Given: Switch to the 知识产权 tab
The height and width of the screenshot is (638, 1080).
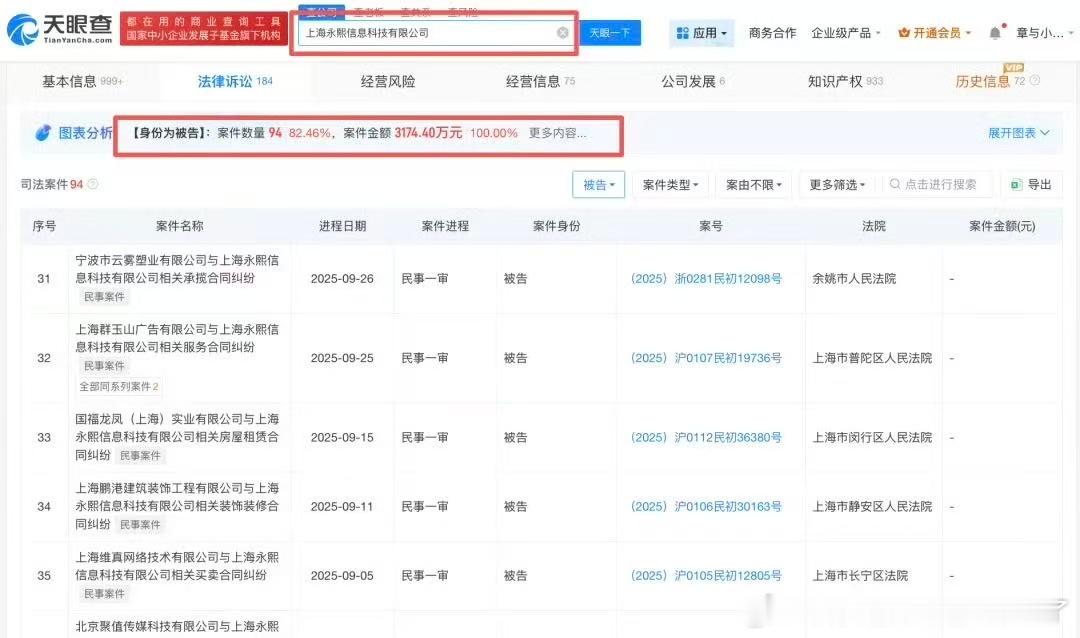Looking at the screenshot, I should pos(845,81).
